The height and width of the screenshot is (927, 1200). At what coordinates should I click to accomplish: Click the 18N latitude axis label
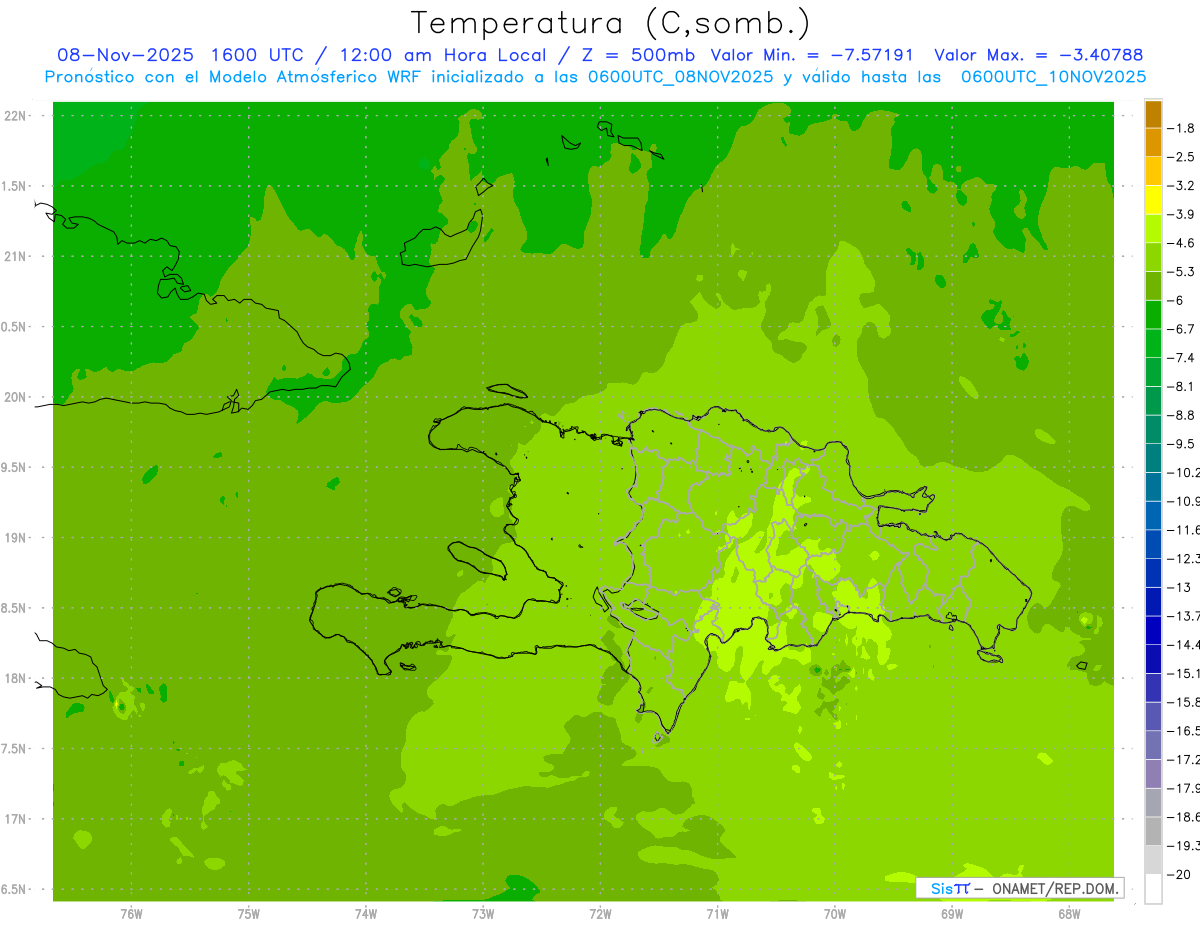click(15, 678)
